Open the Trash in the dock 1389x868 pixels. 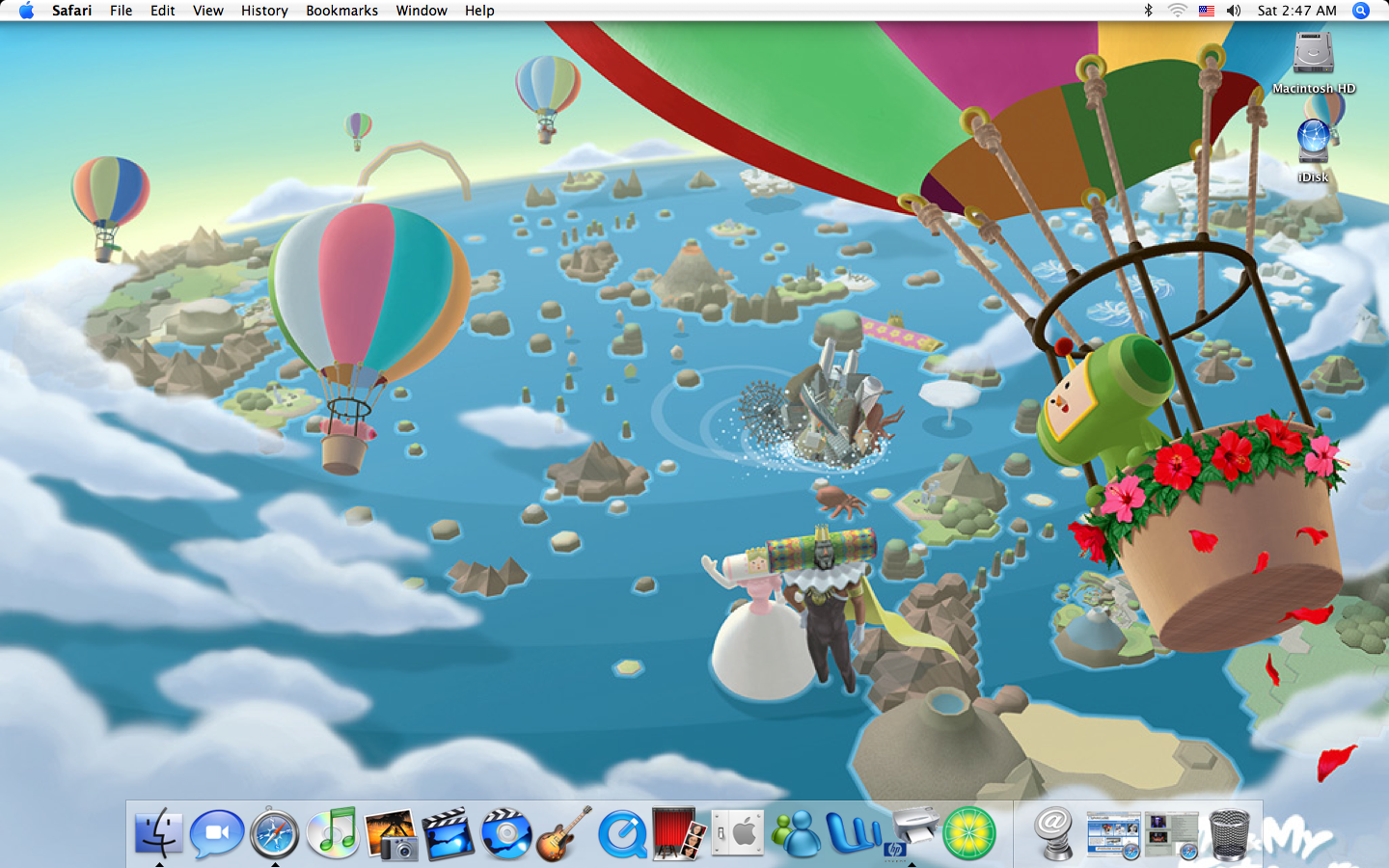[1229, 834]
